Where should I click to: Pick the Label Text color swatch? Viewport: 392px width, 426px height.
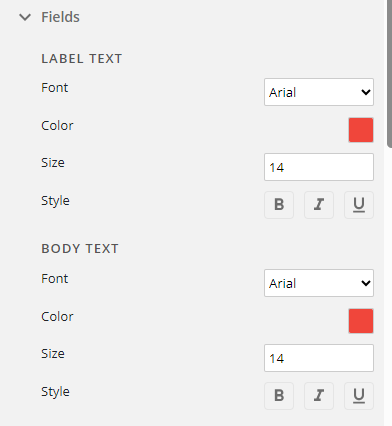point(361,130)
